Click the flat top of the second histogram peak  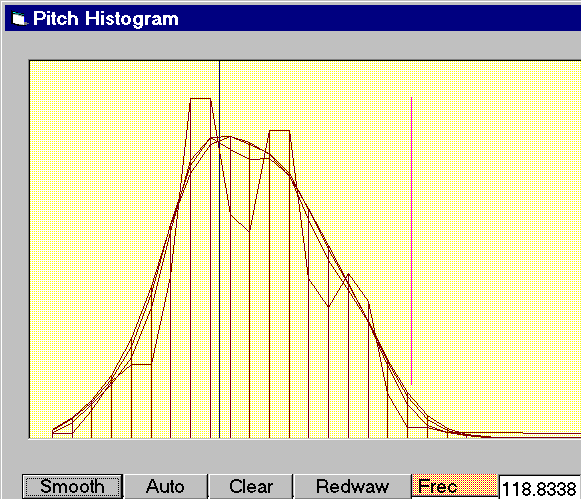point(279,130)
